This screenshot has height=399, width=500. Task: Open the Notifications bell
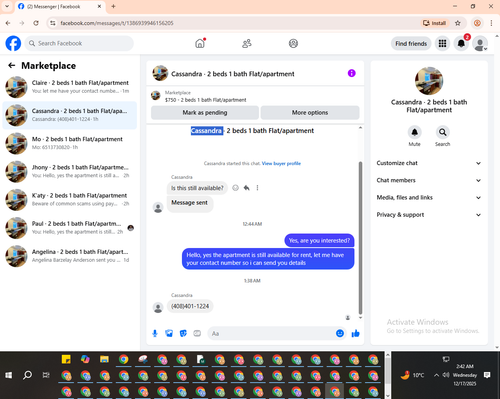tap(461, 43)
